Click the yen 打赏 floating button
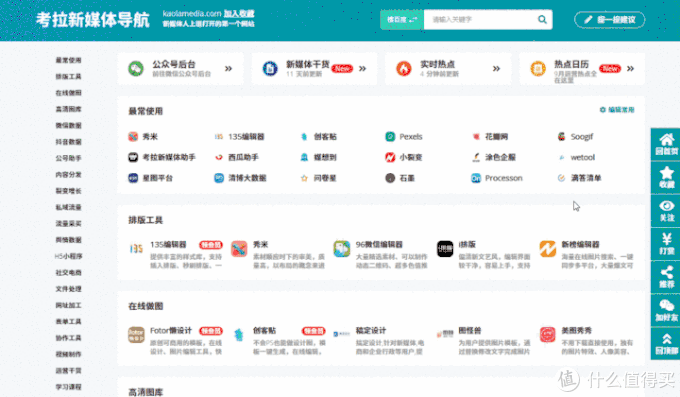This screenshot has height=397, width=680. click(666, 243)
